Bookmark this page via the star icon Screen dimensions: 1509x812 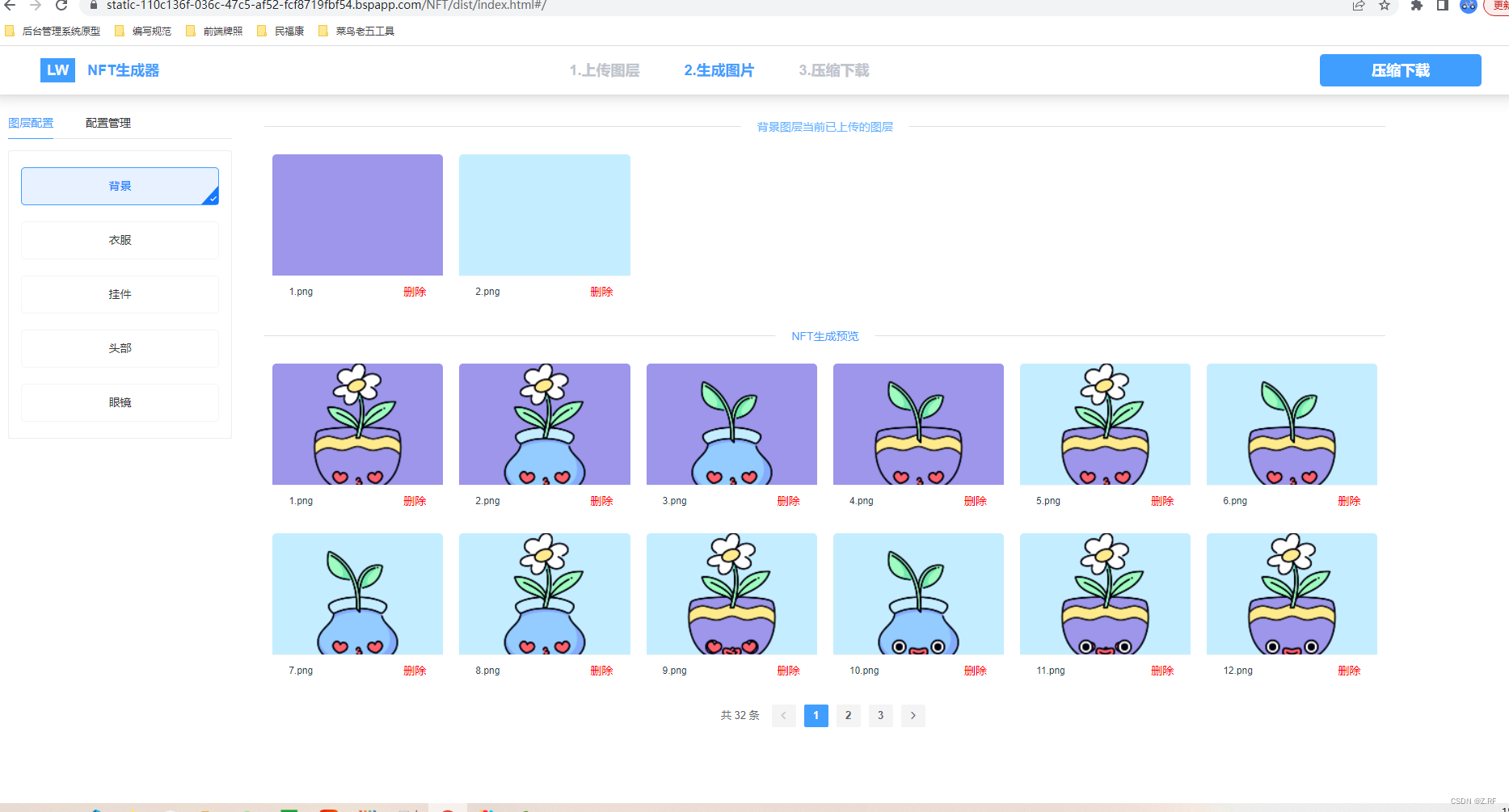tap(1385, 6)
